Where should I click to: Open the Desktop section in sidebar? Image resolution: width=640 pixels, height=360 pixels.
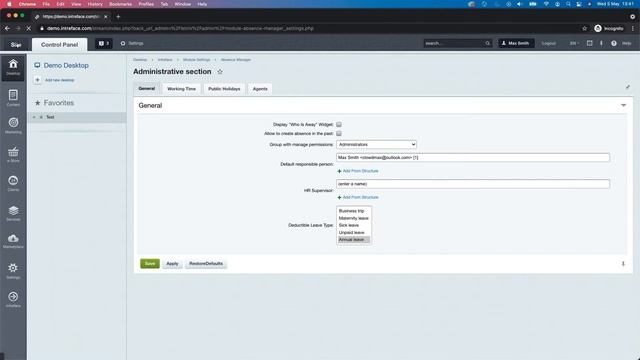pyautogui.click(x=13, y=67)
